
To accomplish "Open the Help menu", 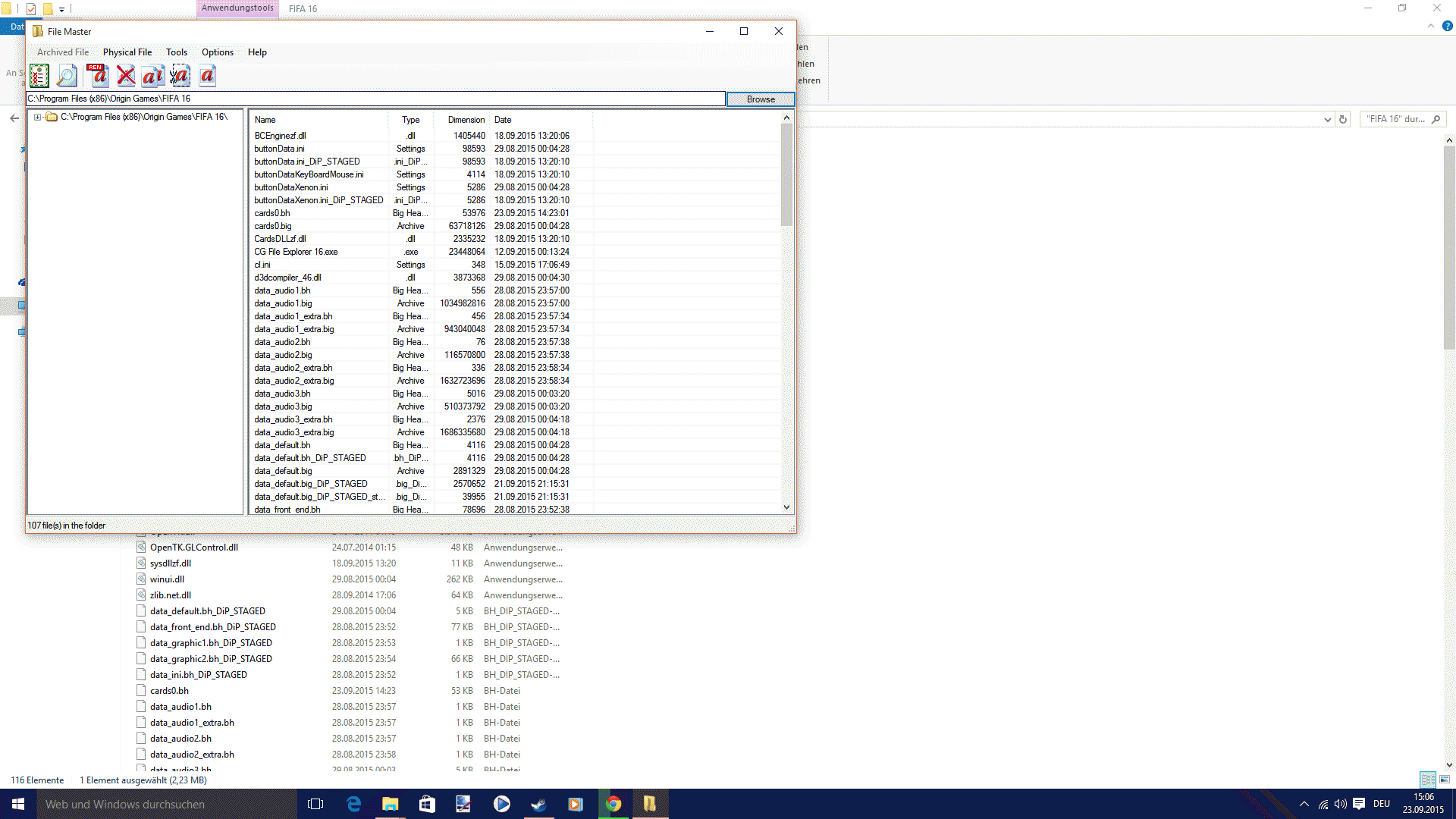I will click(x=257, y=52).
